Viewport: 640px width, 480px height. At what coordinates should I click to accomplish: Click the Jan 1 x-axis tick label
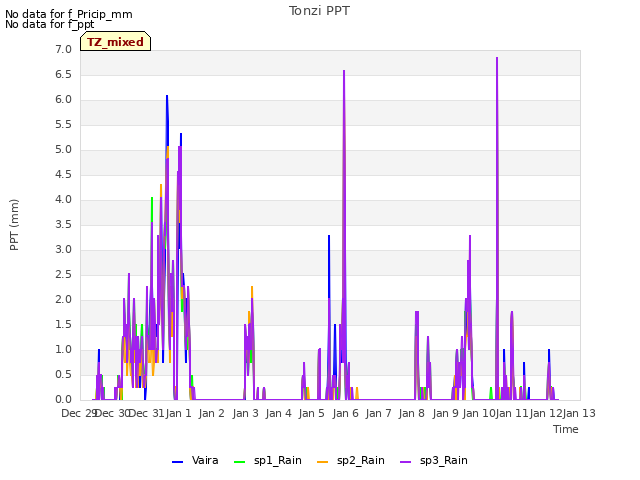coord(178,413)
